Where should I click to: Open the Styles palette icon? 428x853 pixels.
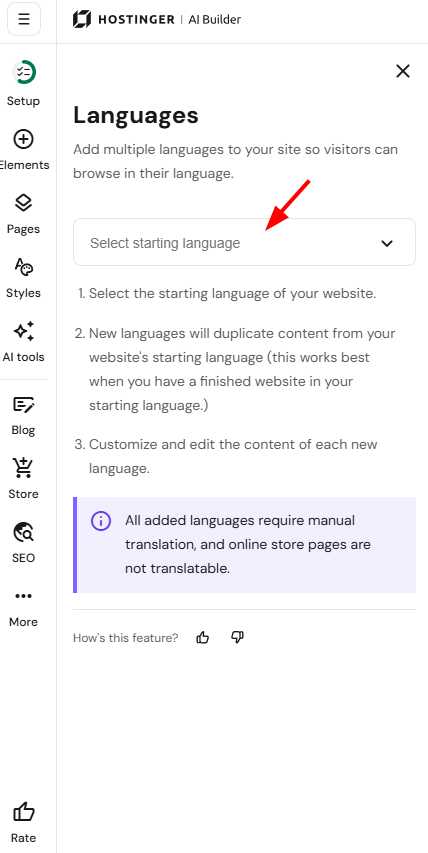(23, 267)
